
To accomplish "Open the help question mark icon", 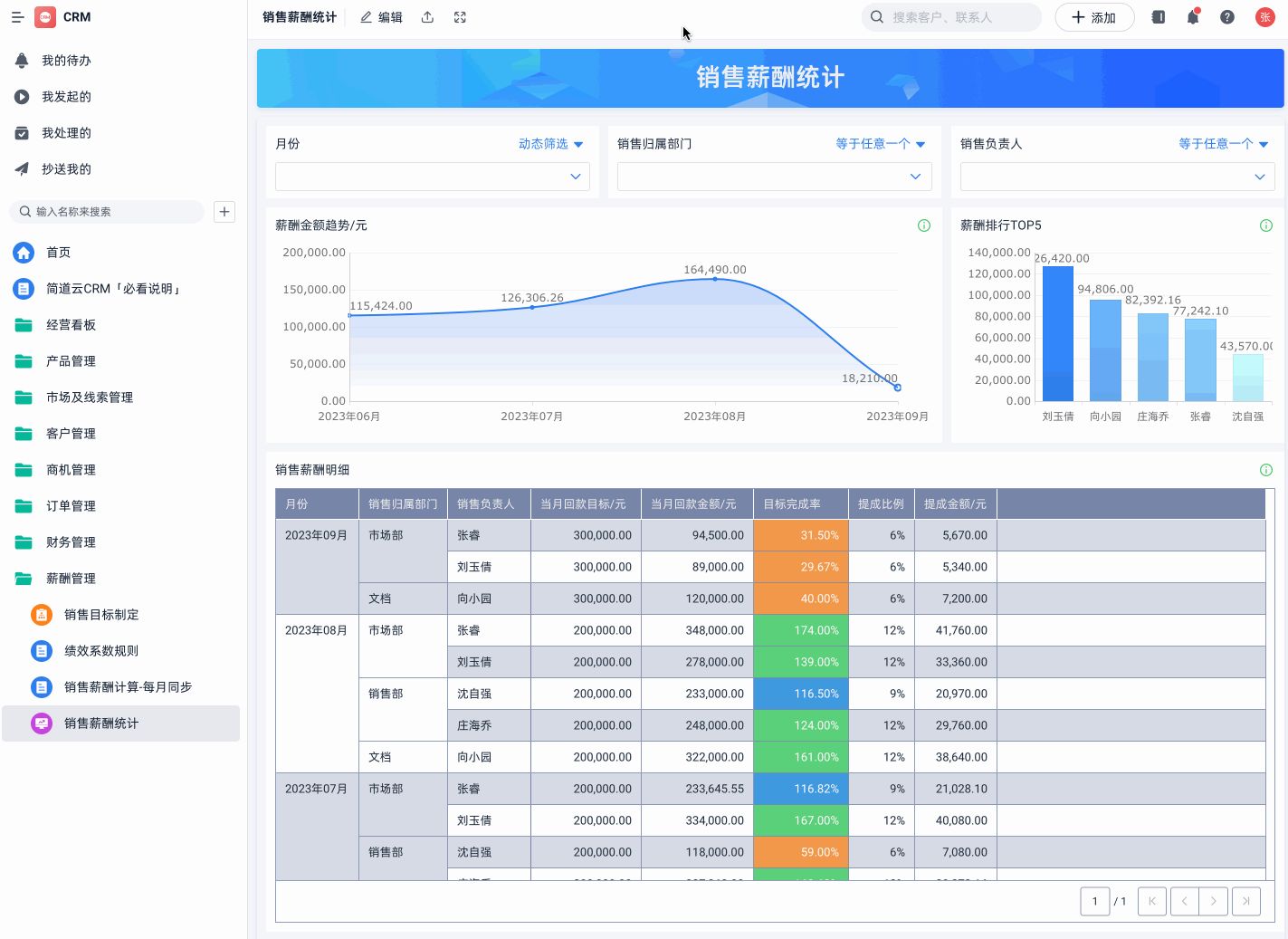I will (1227, 17).
